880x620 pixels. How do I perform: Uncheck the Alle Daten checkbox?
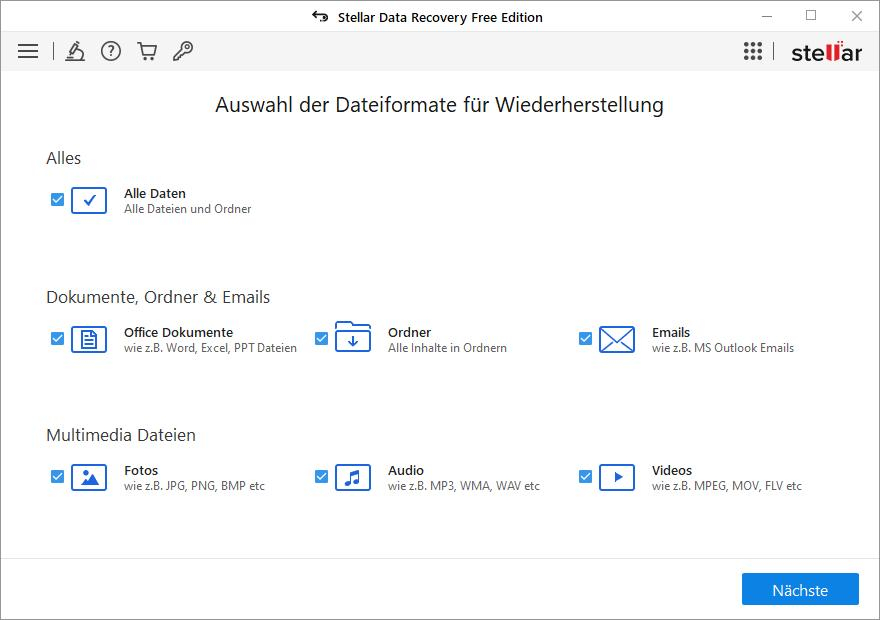57,200
